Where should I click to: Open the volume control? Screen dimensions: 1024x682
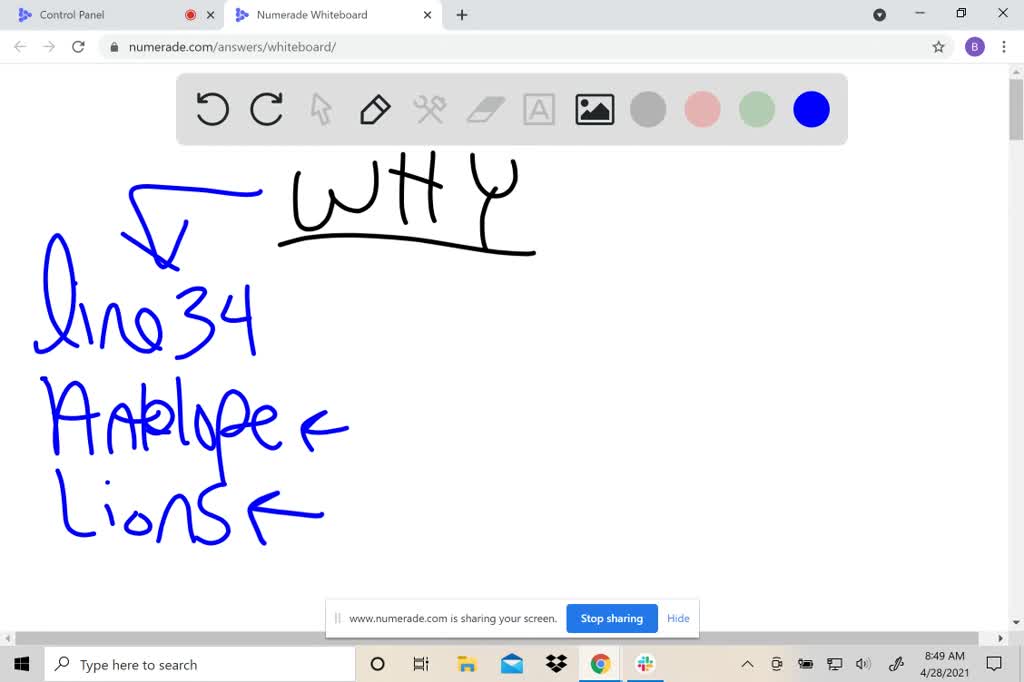click(863, 664)
